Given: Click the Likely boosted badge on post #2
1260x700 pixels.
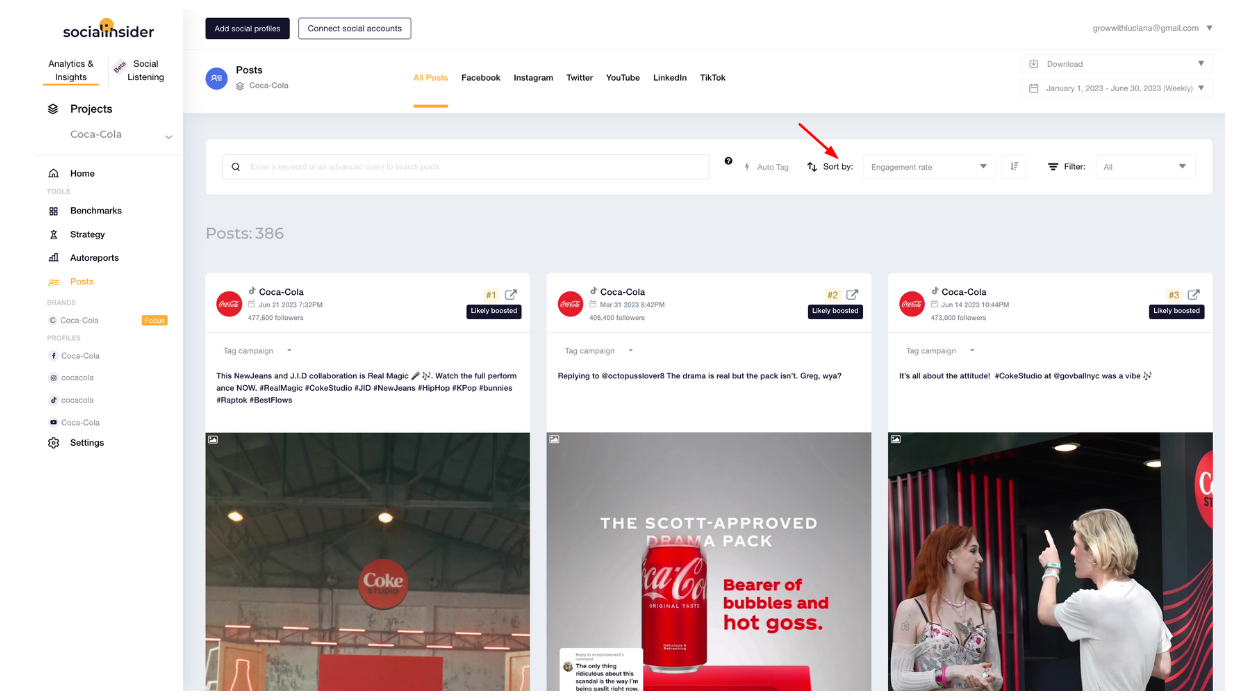Looking at the screenshot, I should click(835, 311).
